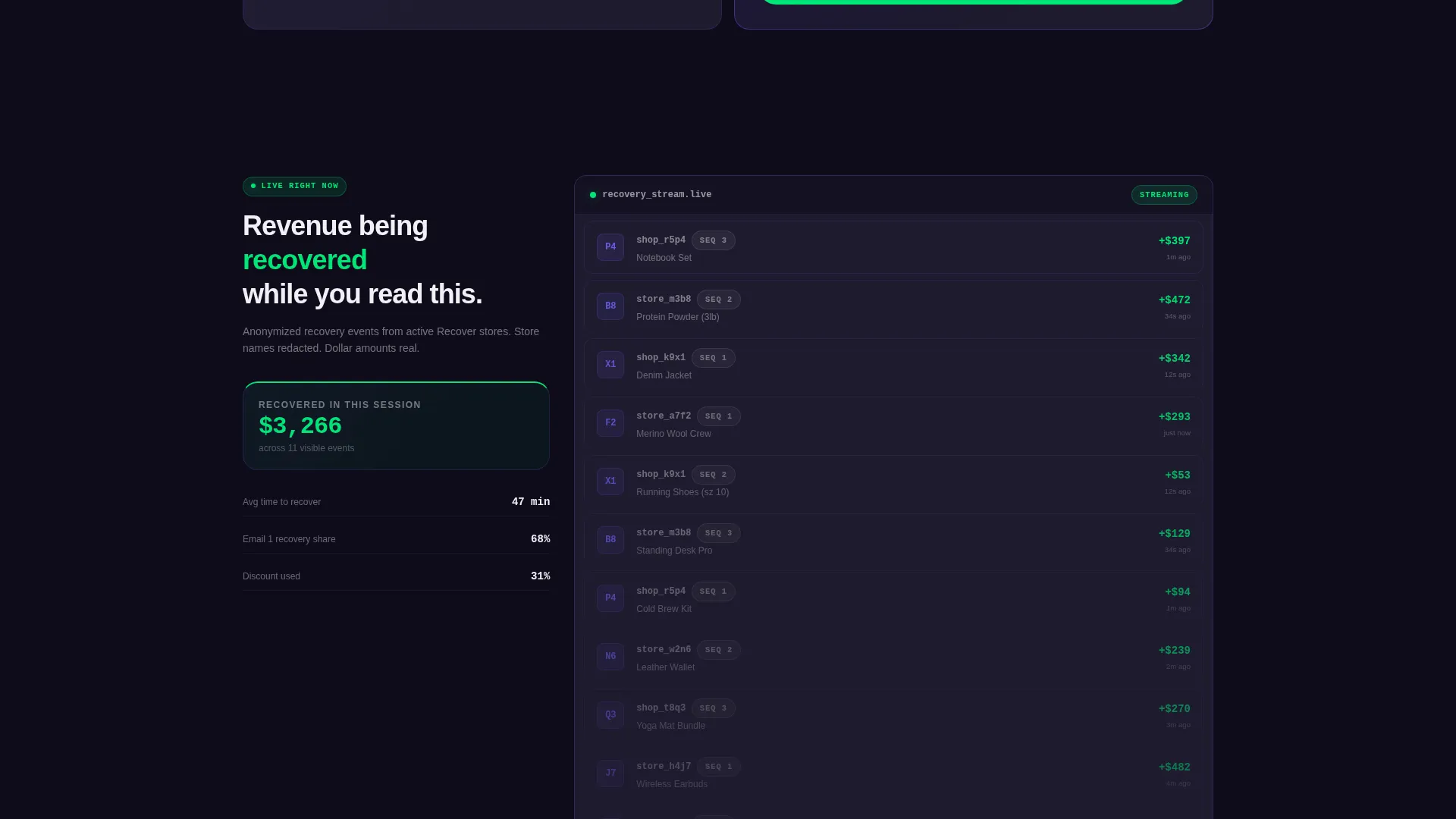Viewport: 1456px width, 819px height.
Task: Click the F2 avatar for Merino Wool Crew
Action: click(610, 423)
